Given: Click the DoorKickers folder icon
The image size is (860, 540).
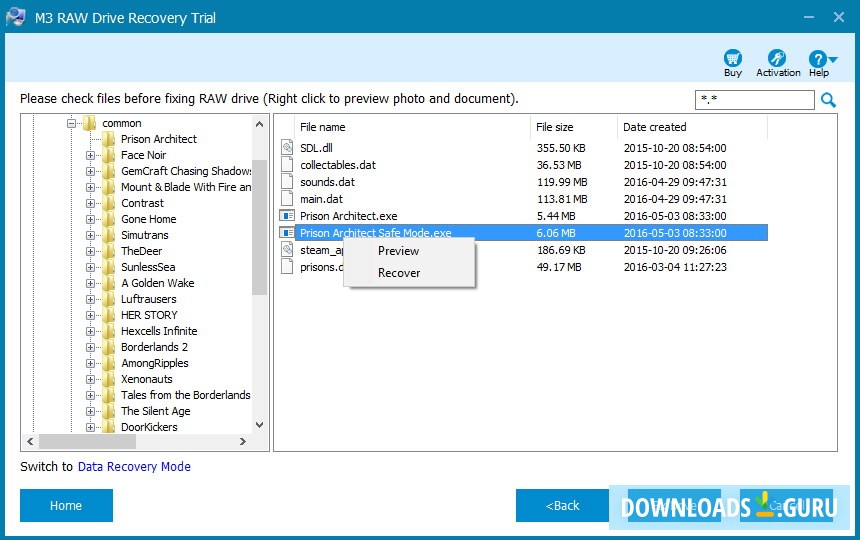Looking at the screenshot, I should 109,427.
